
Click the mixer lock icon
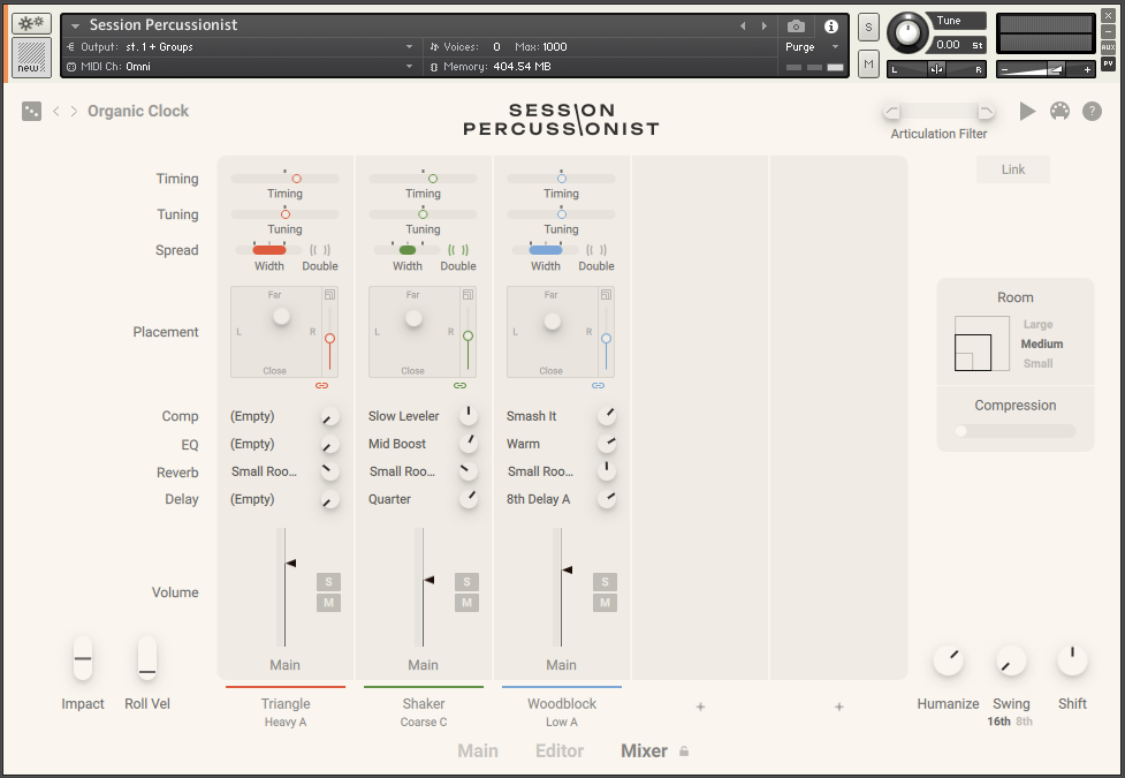coord(684,751)
